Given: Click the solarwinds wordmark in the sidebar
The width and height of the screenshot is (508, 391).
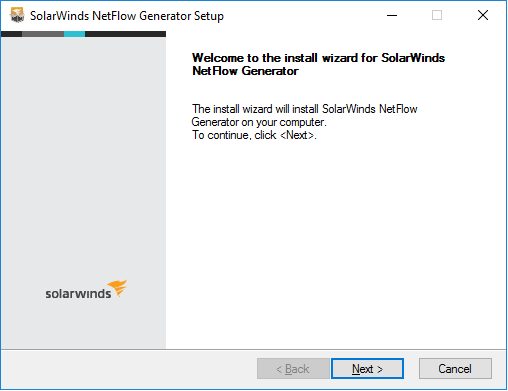Looking at the screenshot, I should tap(78, 294).
